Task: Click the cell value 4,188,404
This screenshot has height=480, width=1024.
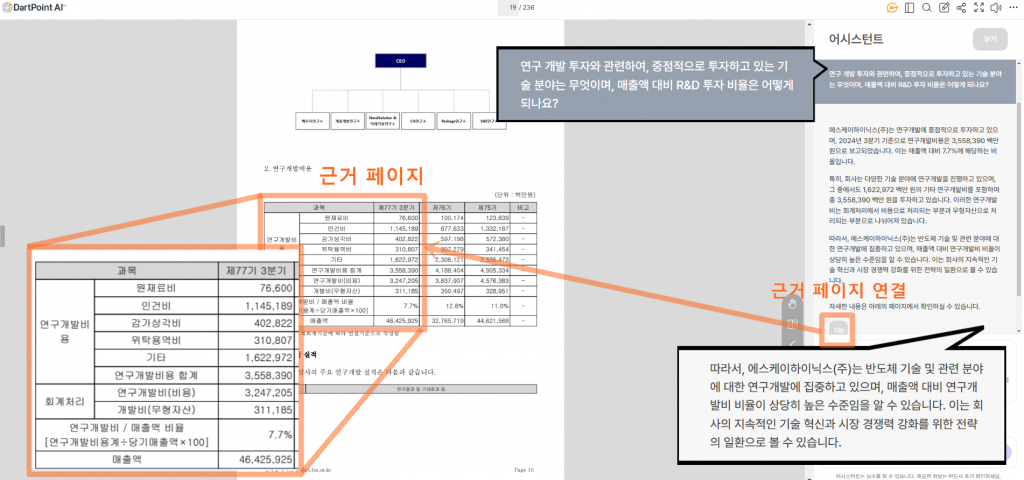Action: click(x=450, y=270)
